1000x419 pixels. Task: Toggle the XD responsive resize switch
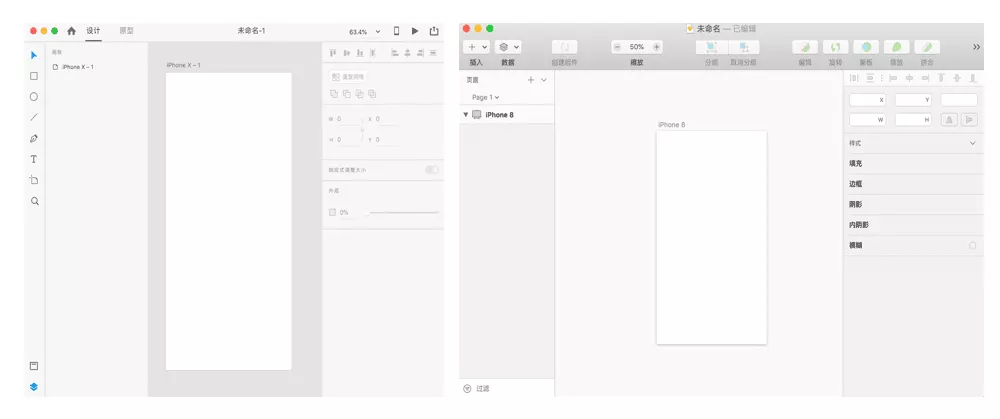coord(432,170)
